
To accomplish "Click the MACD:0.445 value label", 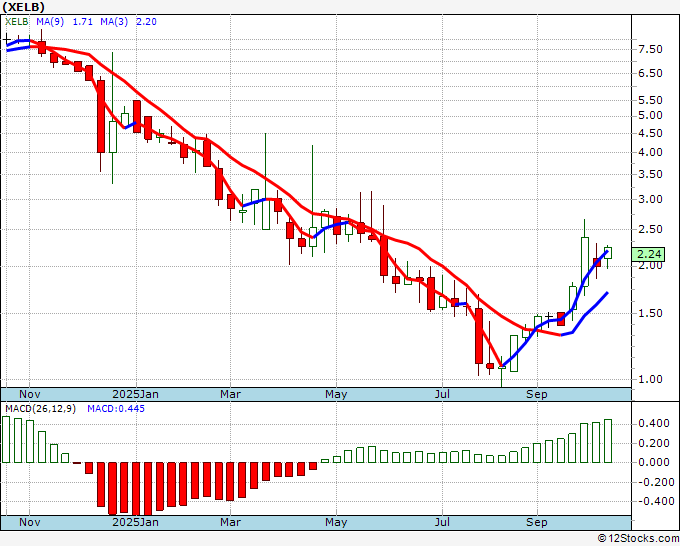I will [116, 409].
